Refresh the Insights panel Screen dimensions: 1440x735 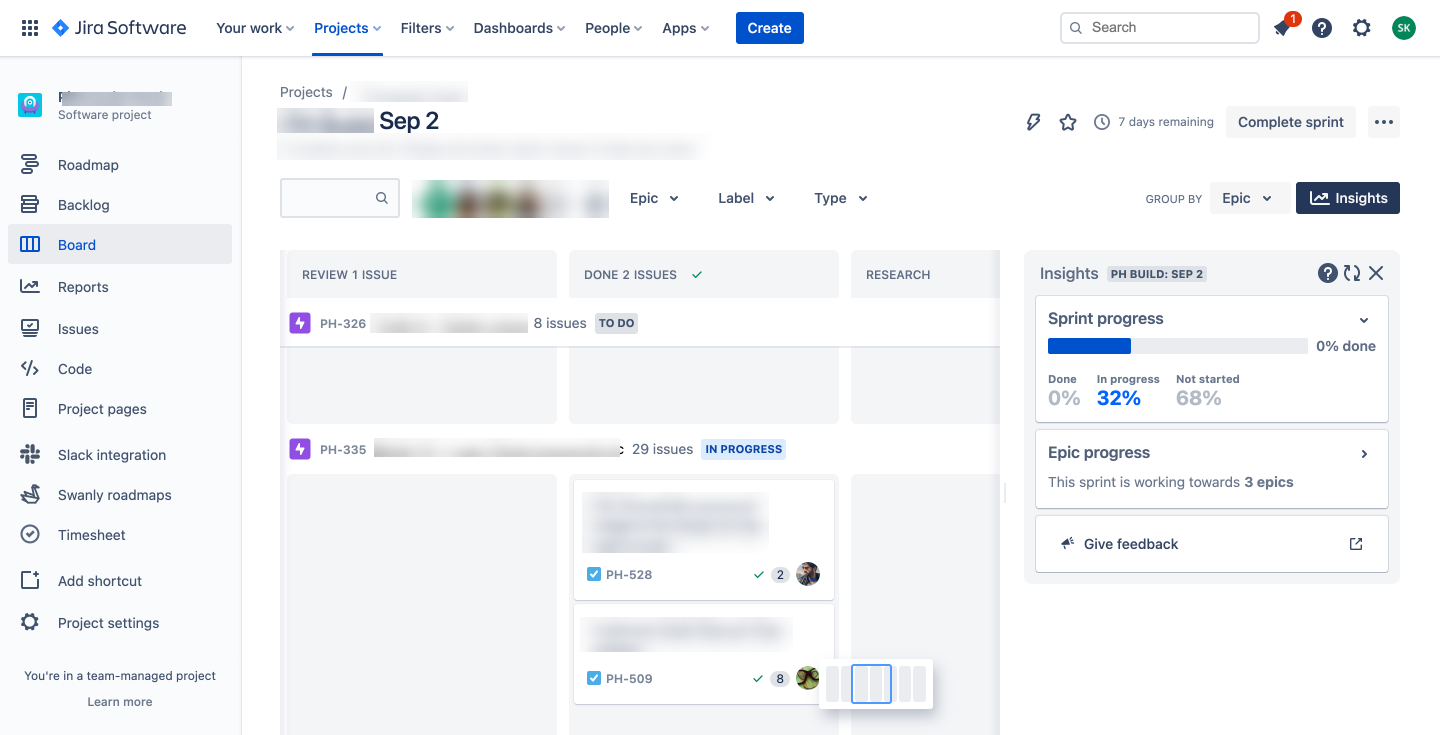coord(1352,273)
